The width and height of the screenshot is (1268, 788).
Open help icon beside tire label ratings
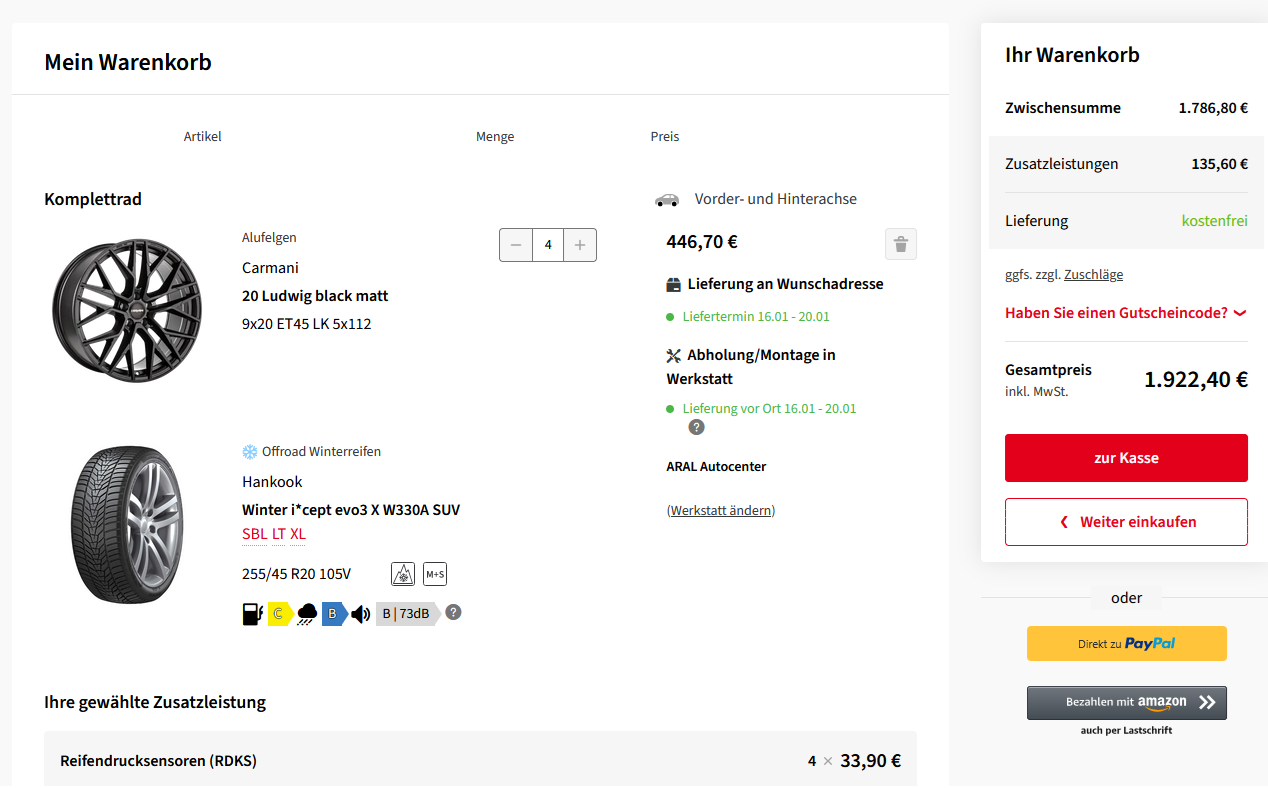coord(453,612)
